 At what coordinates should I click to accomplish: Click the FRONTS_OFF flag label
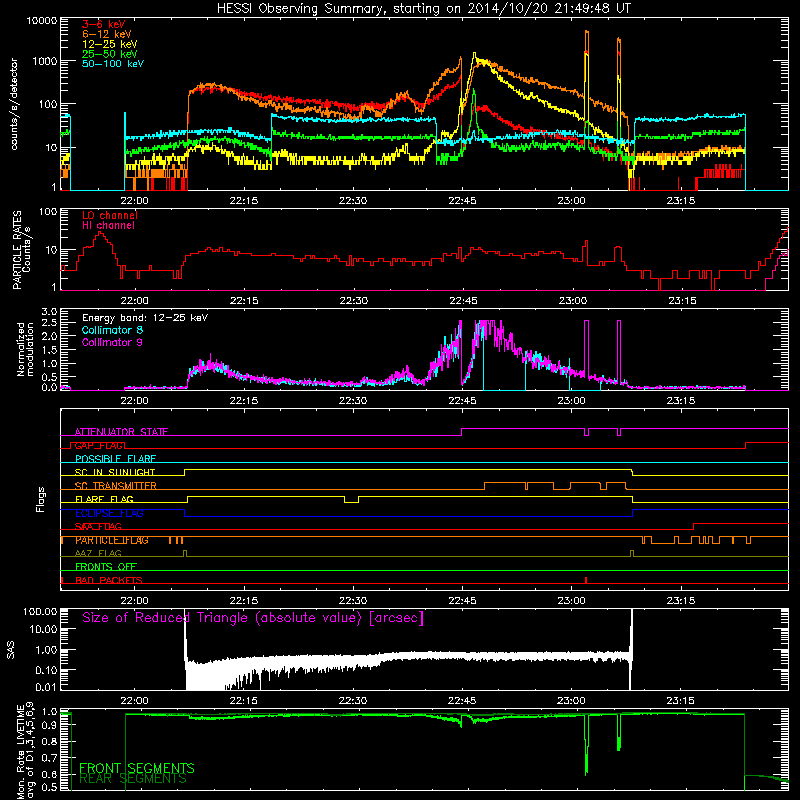click(x=106, y=567)
